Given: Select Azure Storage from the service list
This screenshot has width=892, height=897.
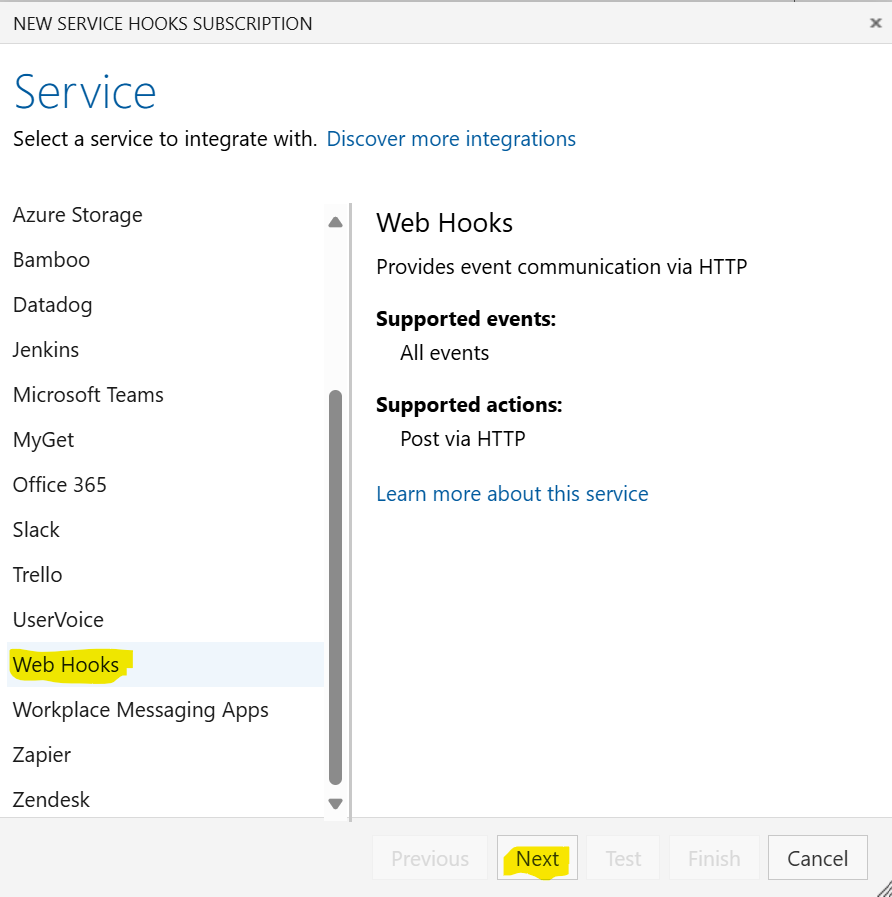Looking at the screenshot, I should [78, 215].
